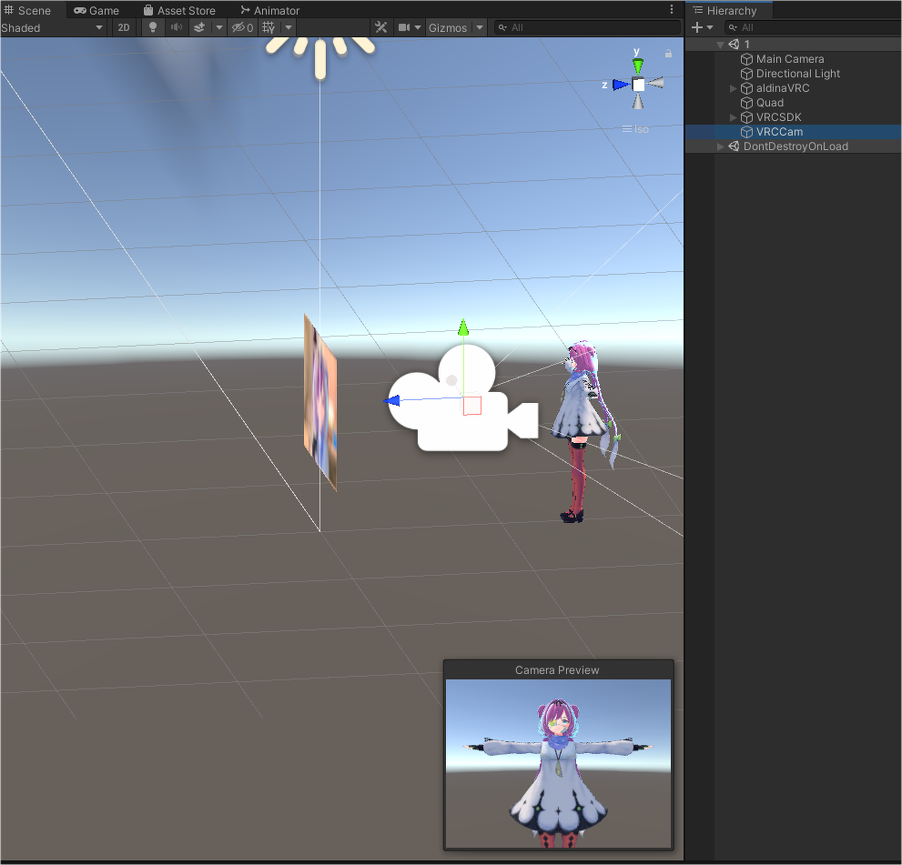Open the grid settings dropdown arrow
902x865 pixels.
[x=288, y=27]
